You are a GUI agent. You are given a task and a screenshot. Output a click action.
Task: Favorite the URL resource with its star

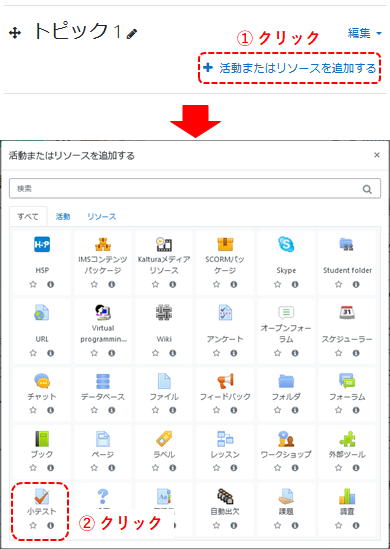point(33,353)
